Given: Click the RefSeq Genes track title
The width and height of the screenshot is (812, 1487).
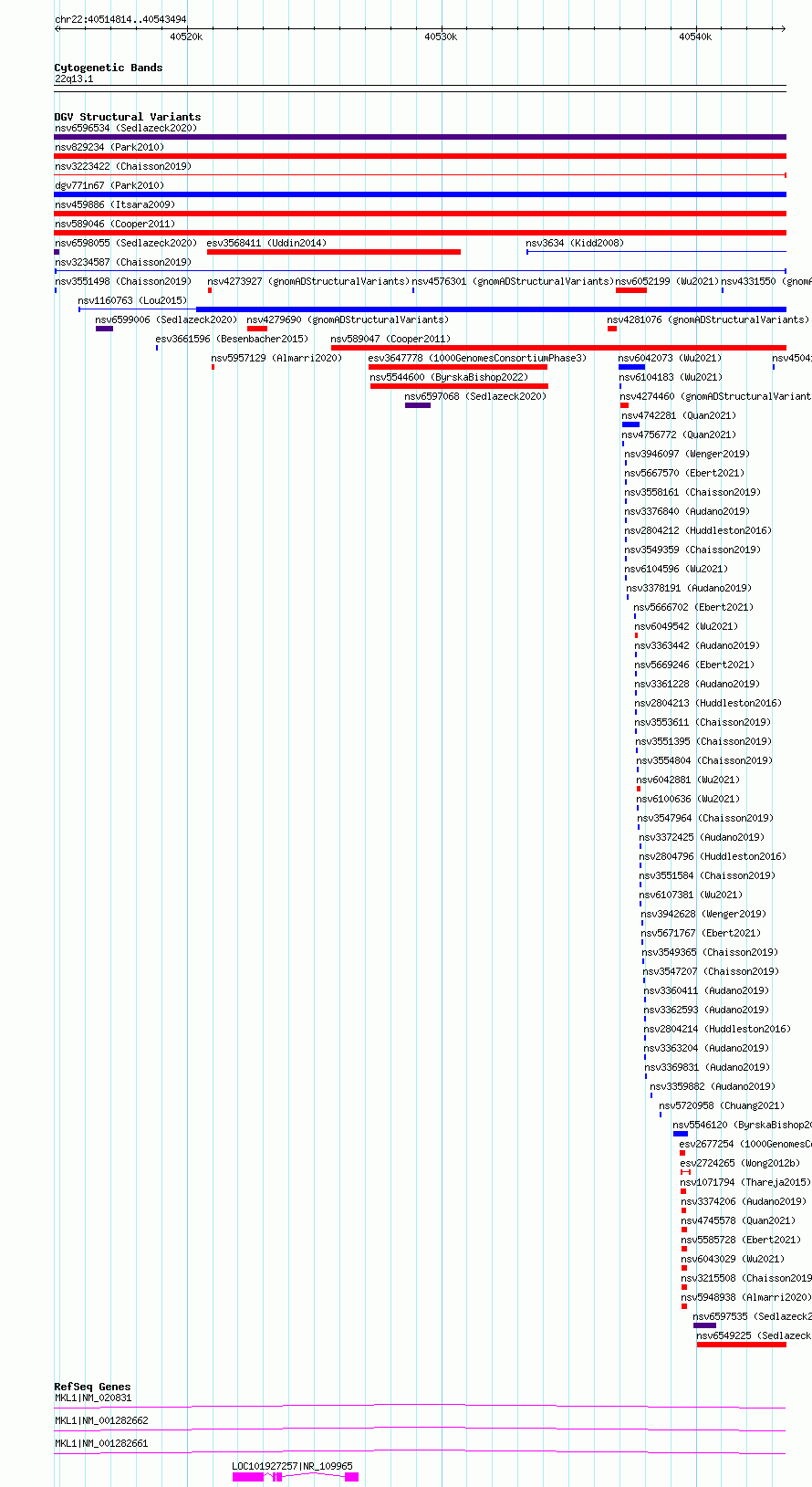Looking at the screenshot, I should coord(92,1387).
